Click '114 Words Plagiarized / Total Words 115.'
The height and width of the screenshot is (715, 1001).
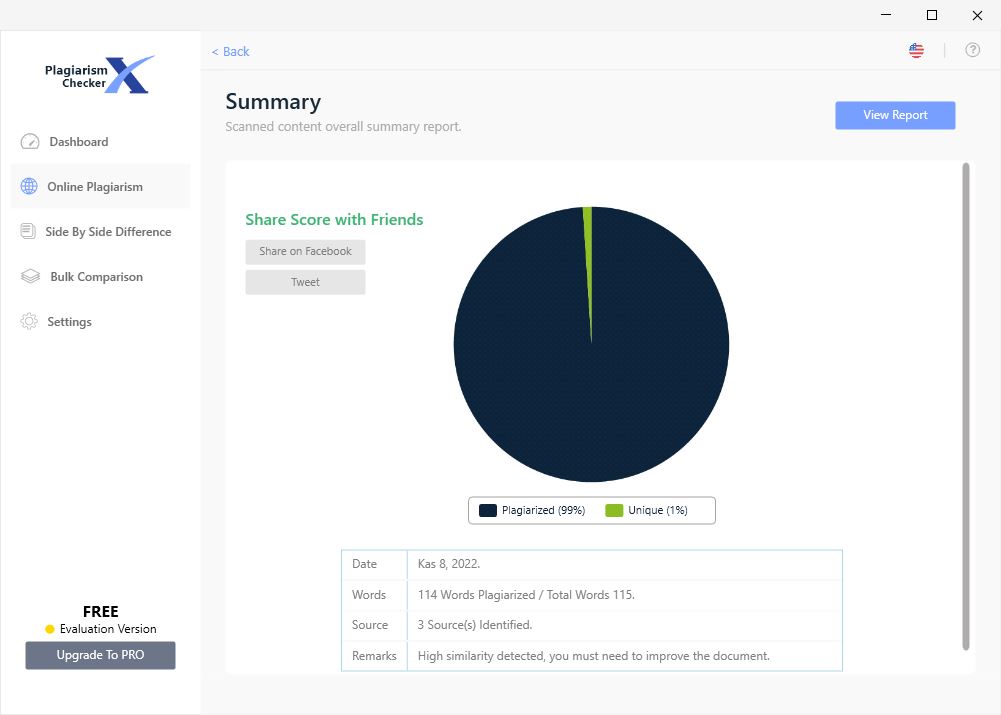(x=526, y=595)
